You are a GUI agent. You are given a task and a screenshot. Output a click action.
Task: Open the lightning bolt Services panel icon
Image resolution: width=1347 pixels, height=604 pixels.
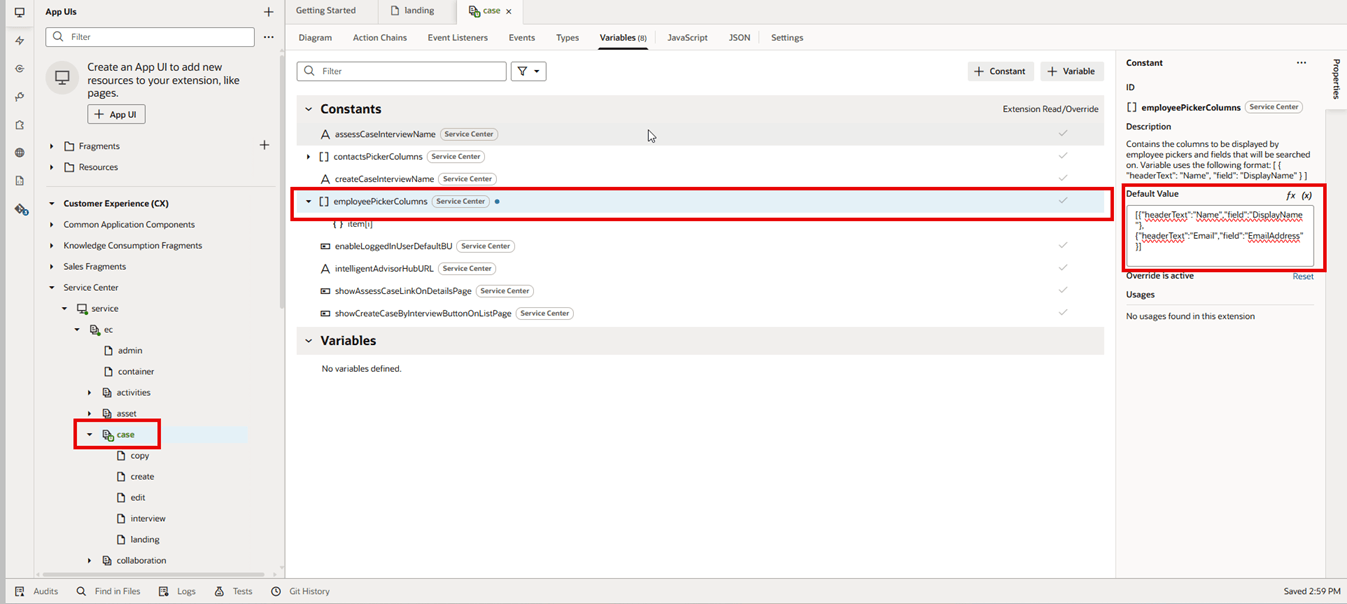tap(19, 41)
